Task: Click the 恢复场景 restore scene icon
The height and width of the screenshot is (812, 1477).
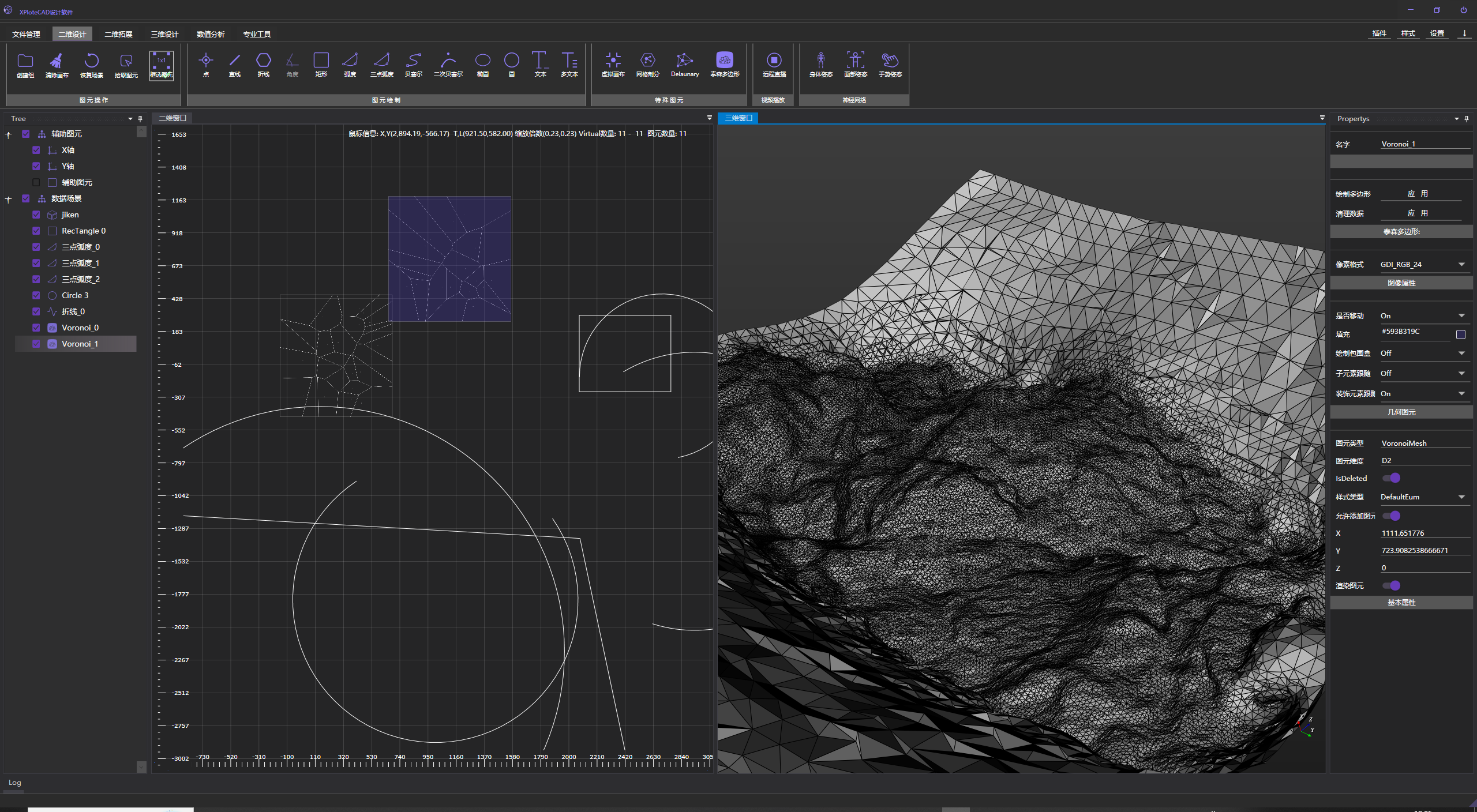Action: 91,62
